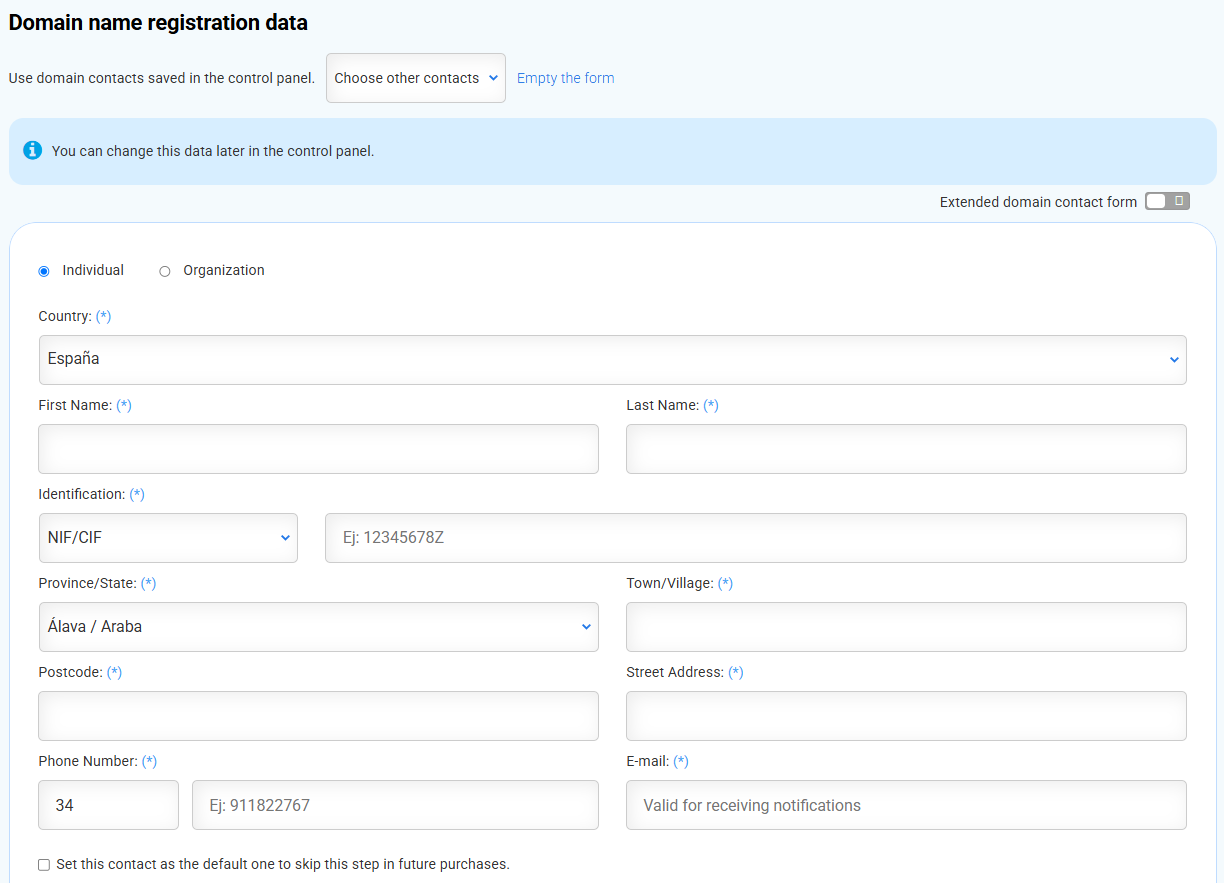The image size is (1224, 883).
Task: Expand the Province/State dropdown showing Álava / Araba
Action: [318, 627]
